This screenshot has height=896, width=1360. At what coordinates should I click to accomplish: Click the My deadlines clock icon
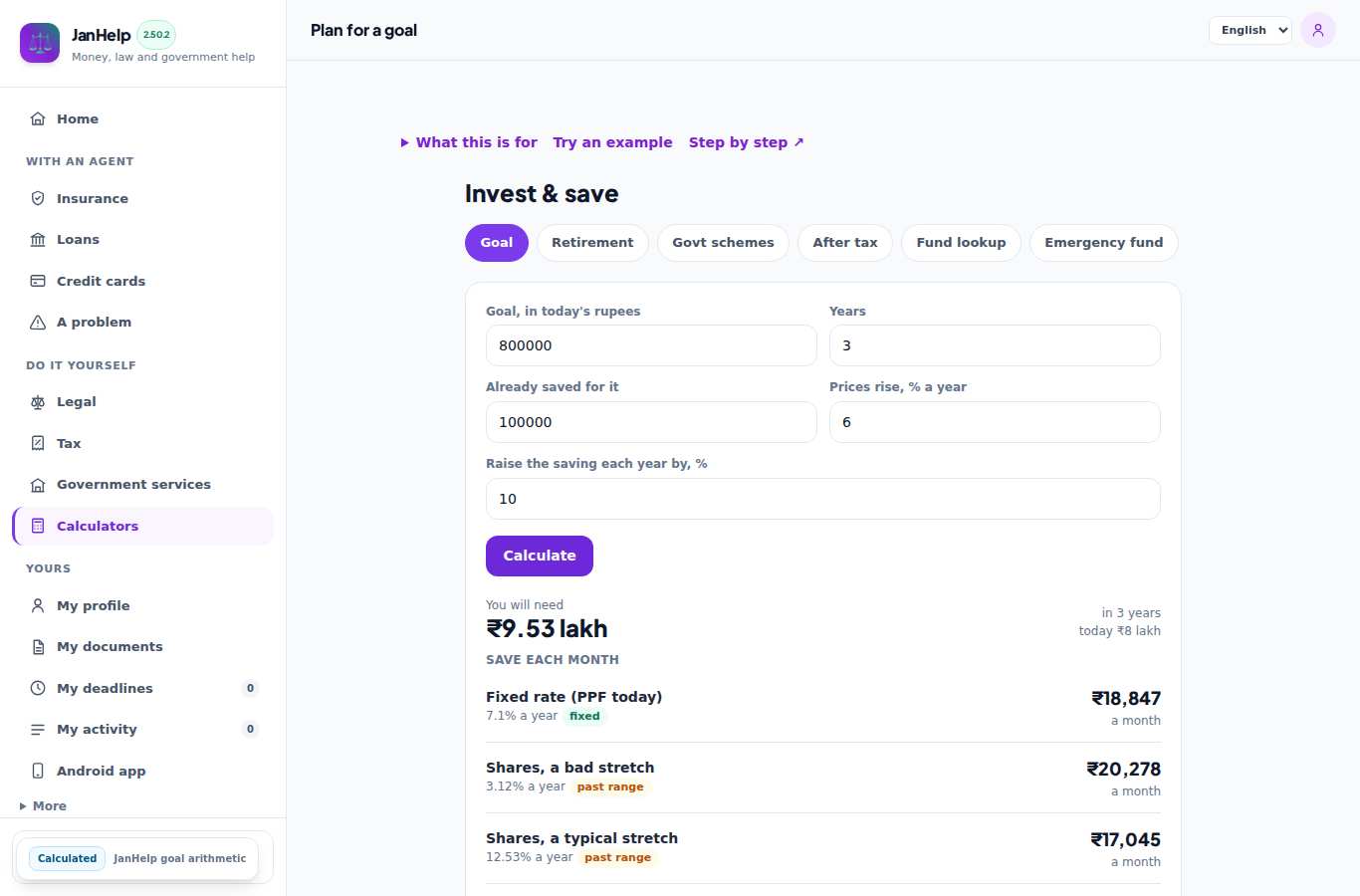tap(38, 688)
